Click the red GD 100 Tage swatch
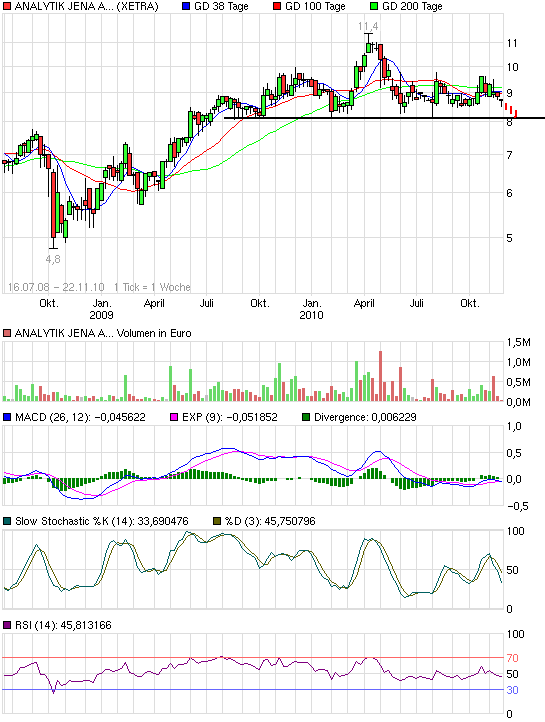 click(277, 6)
